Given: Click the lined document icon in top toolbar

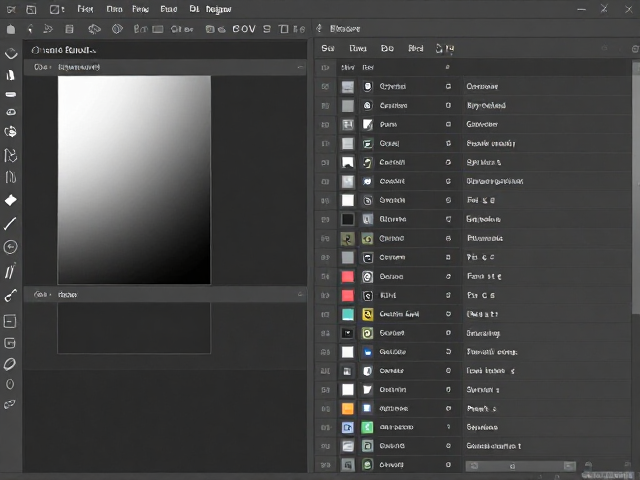Looking at the screenshot, I should click(x=69, y=29).
